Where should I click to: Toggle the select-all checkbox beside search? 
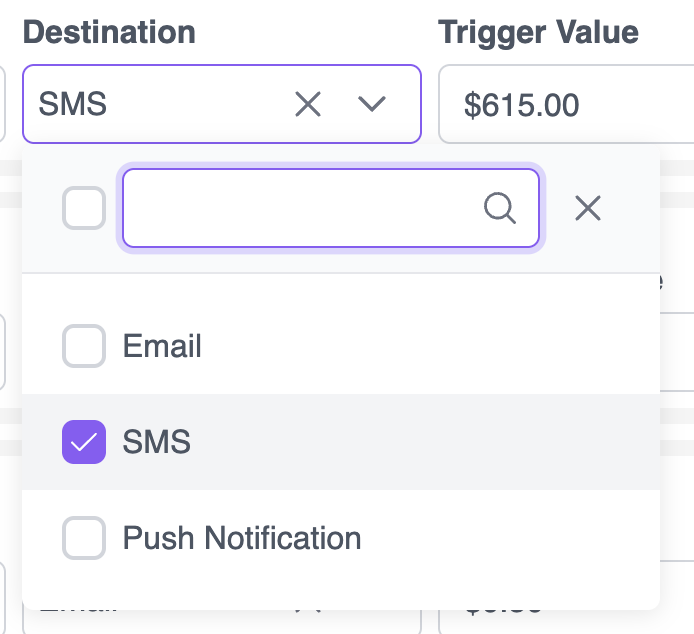84,208
